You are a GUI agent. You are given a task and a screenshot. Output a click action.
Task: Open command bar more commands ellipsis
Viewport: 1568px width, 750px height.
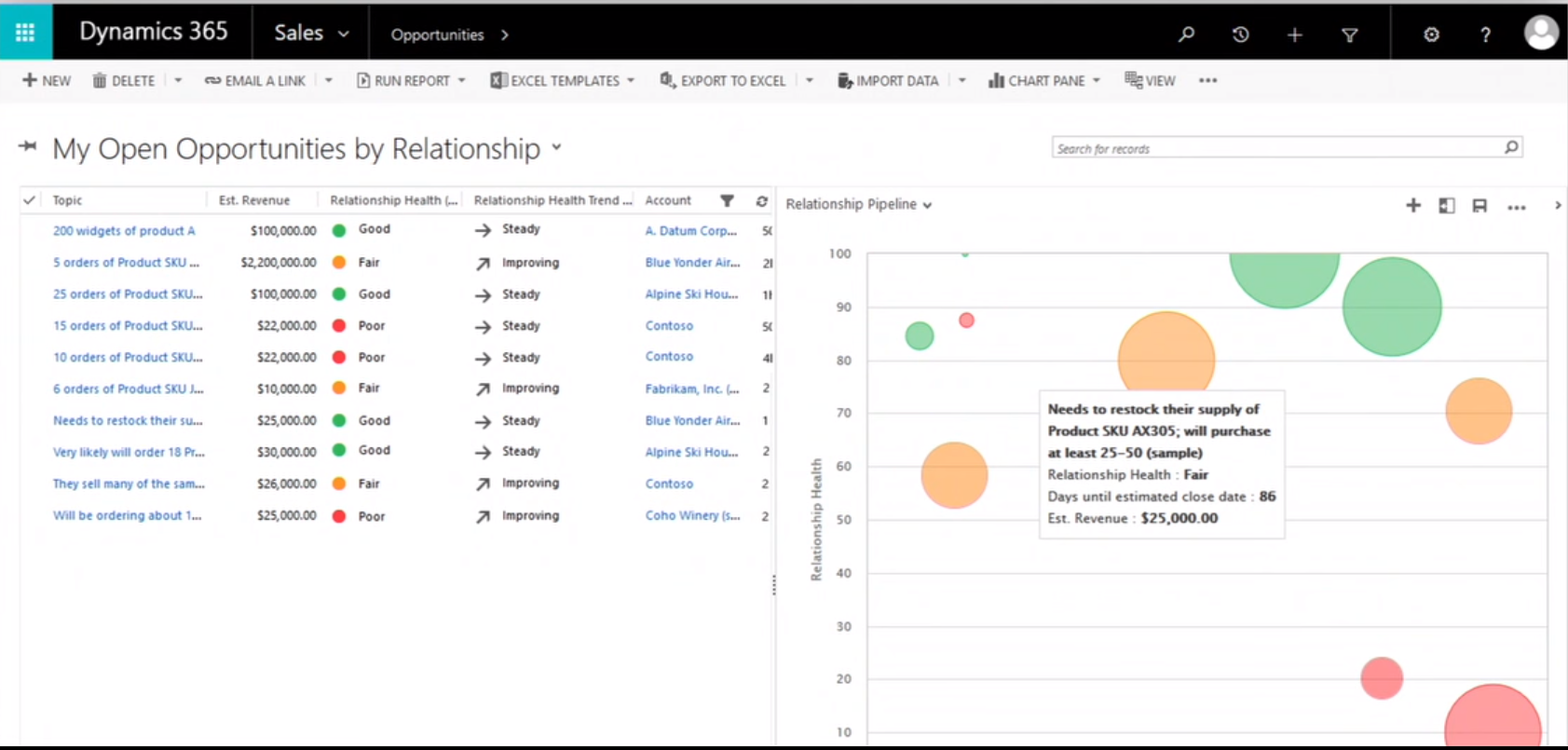pyautogui.click(x=1207, y=80)
